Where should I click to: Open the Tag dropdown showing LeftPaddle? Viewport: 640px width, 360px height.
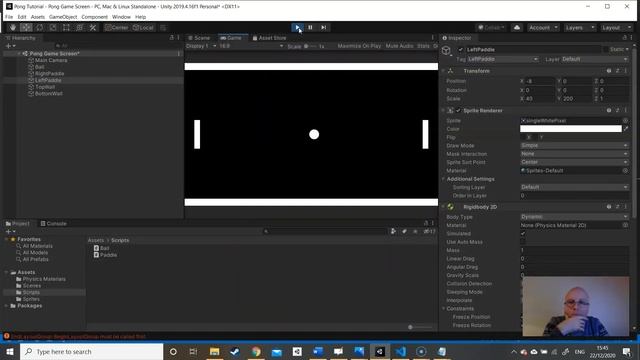(502, 59)
